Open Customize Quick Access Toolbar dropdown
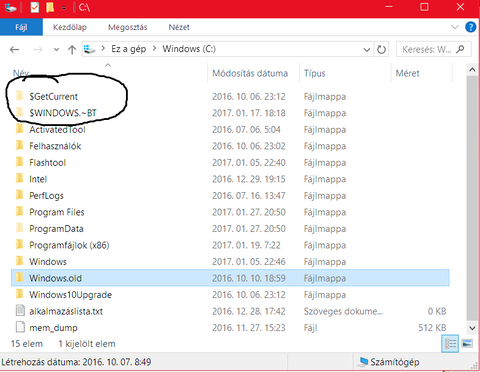The image size is (480, 372). click(64, 8)
